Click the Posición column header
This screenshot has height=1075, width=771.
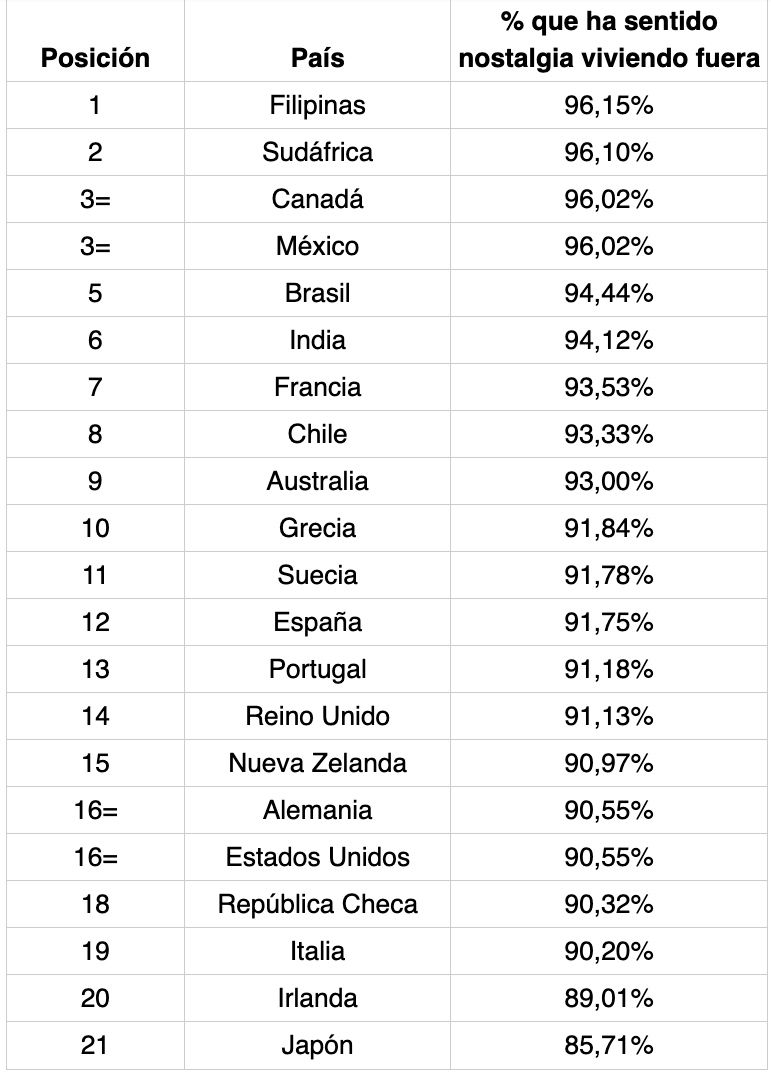pos(95,58)
